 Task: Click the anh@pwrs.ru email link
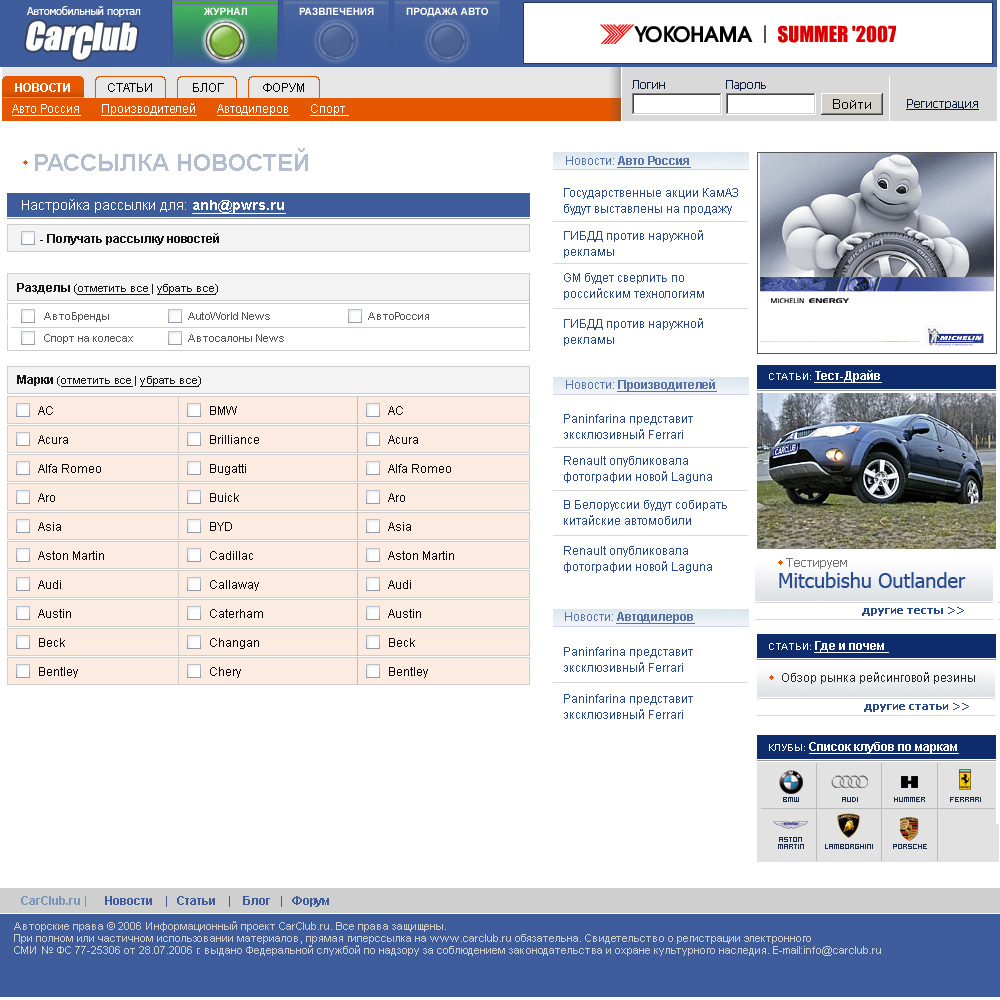(239, 205)
